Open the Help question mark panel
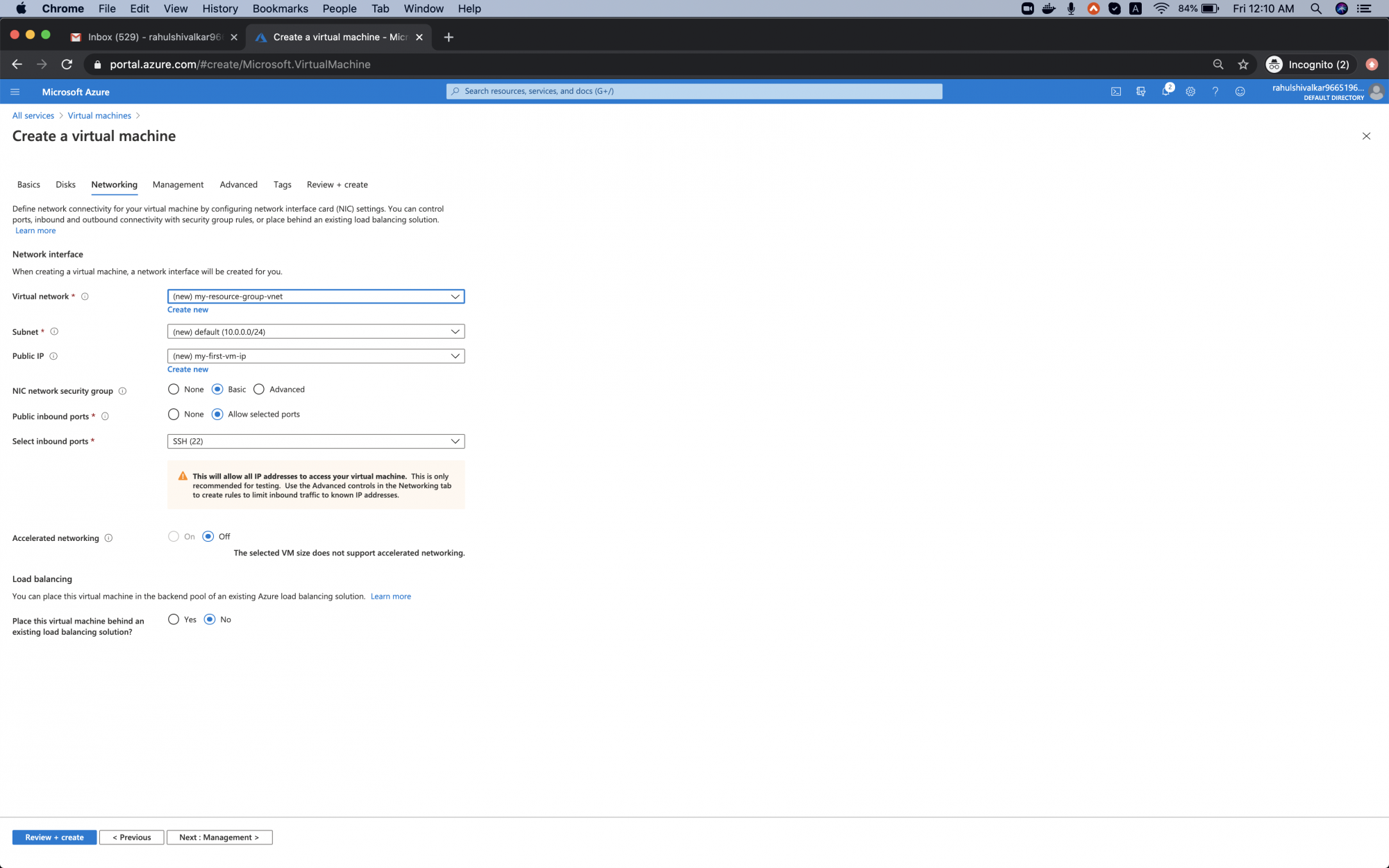The image size is (1389, 868). [1215, 91]
